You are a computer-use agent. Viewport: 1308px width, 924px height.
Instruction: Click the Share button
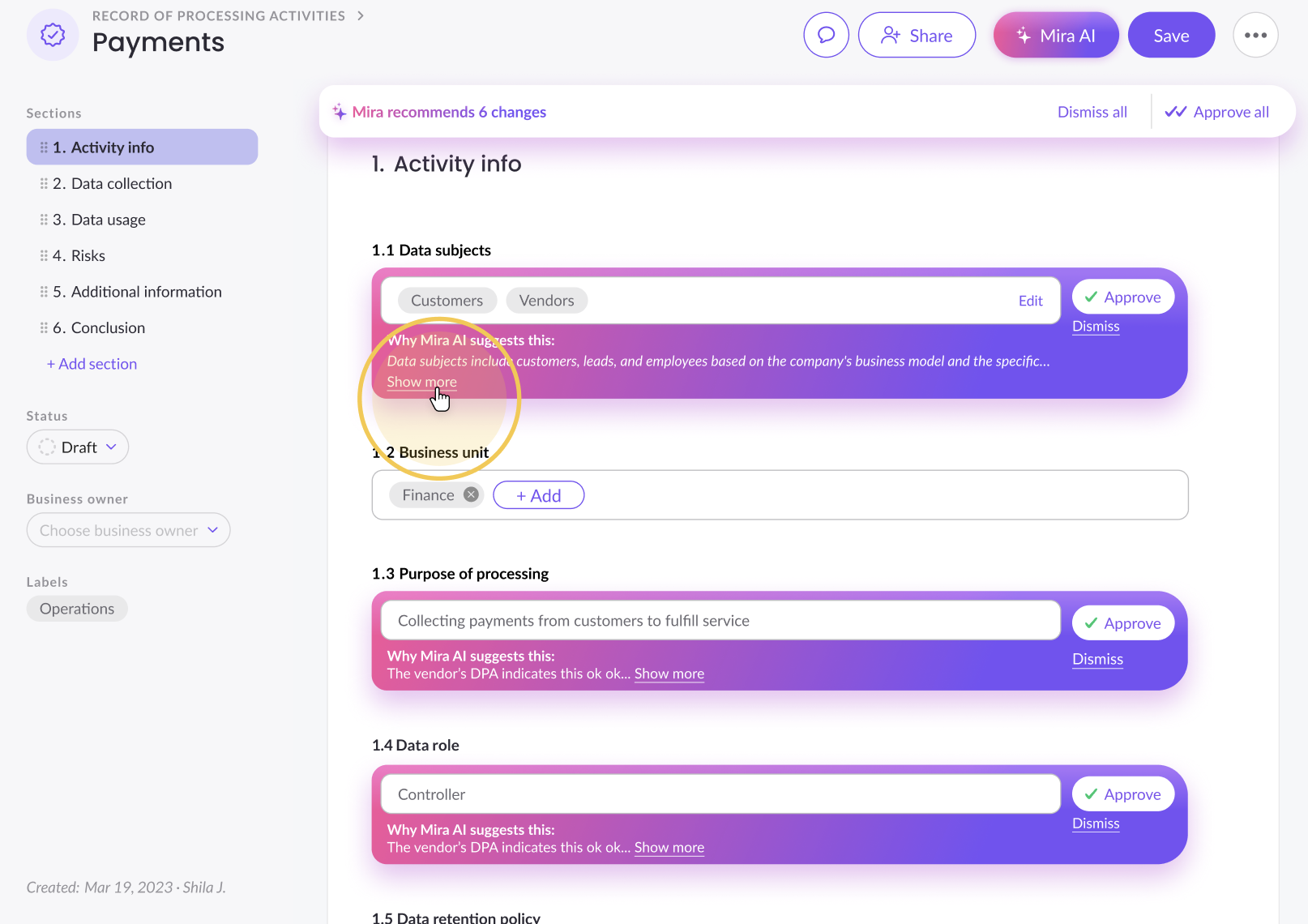click(917, 35)
